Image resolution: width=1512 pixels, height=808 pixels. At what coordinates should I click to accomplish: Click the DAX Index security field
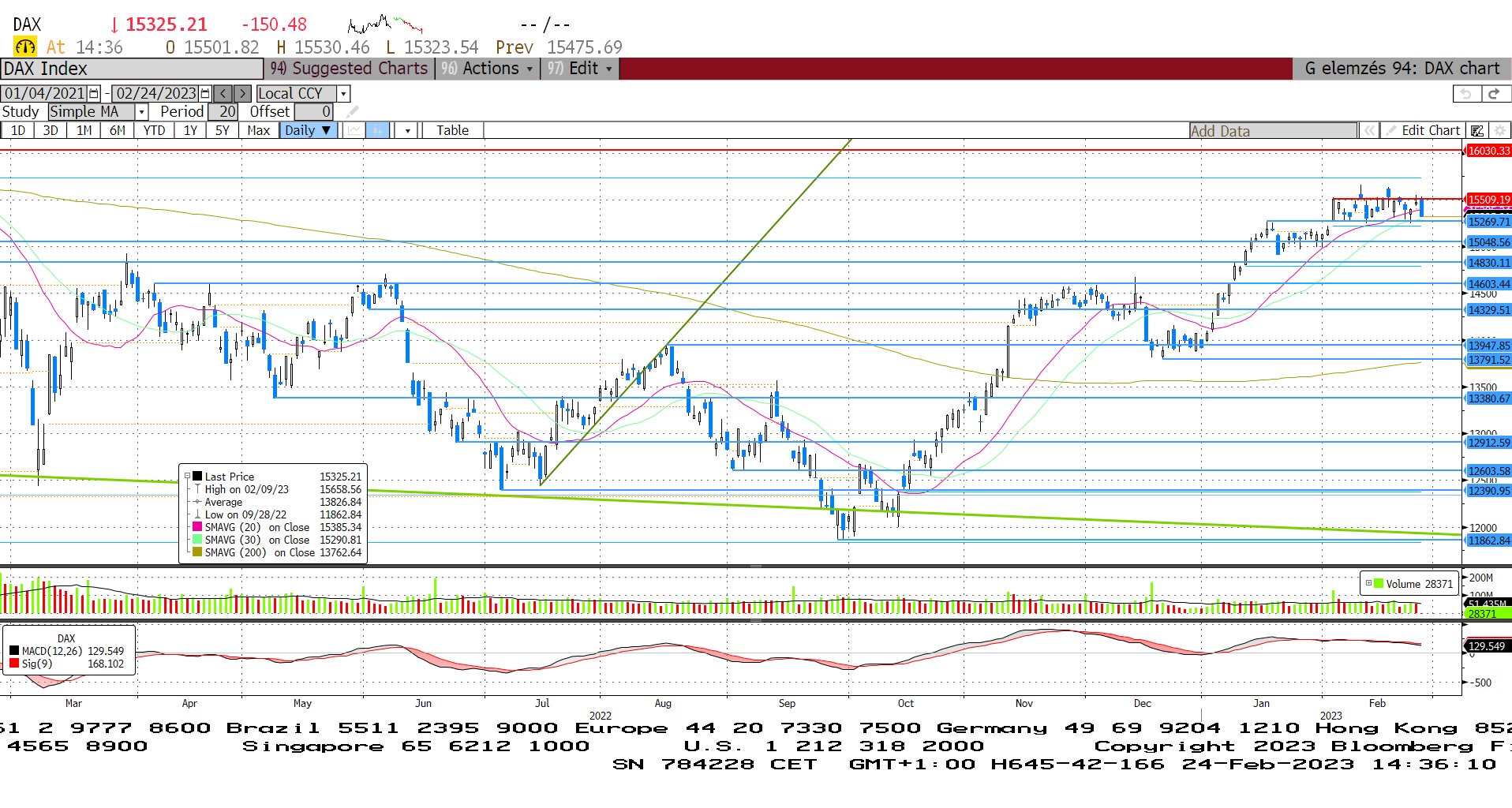[x=132, y=69]
